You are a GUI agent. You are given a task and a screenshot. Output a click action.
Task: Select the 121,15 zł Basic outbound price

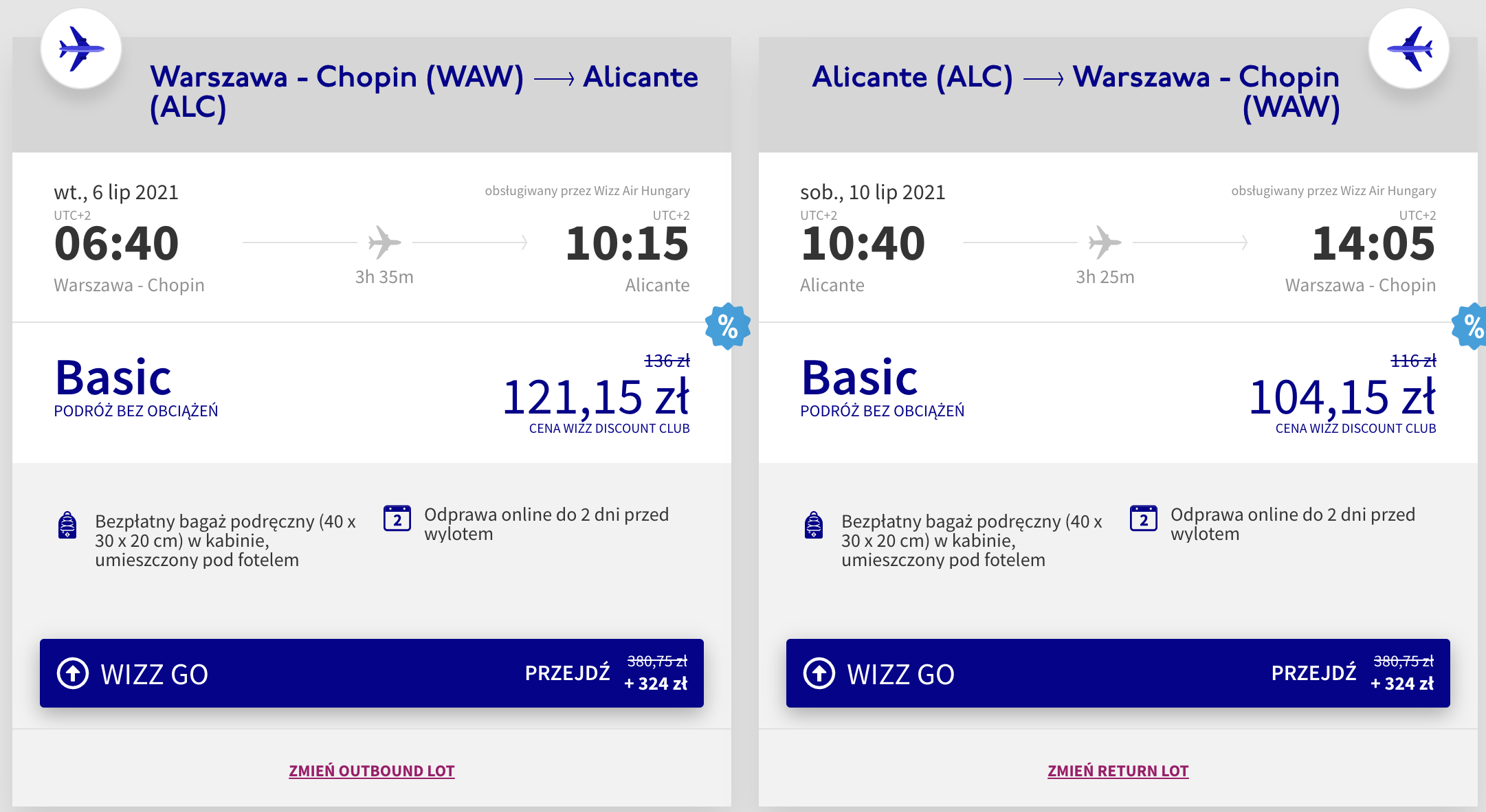[596, 398]
